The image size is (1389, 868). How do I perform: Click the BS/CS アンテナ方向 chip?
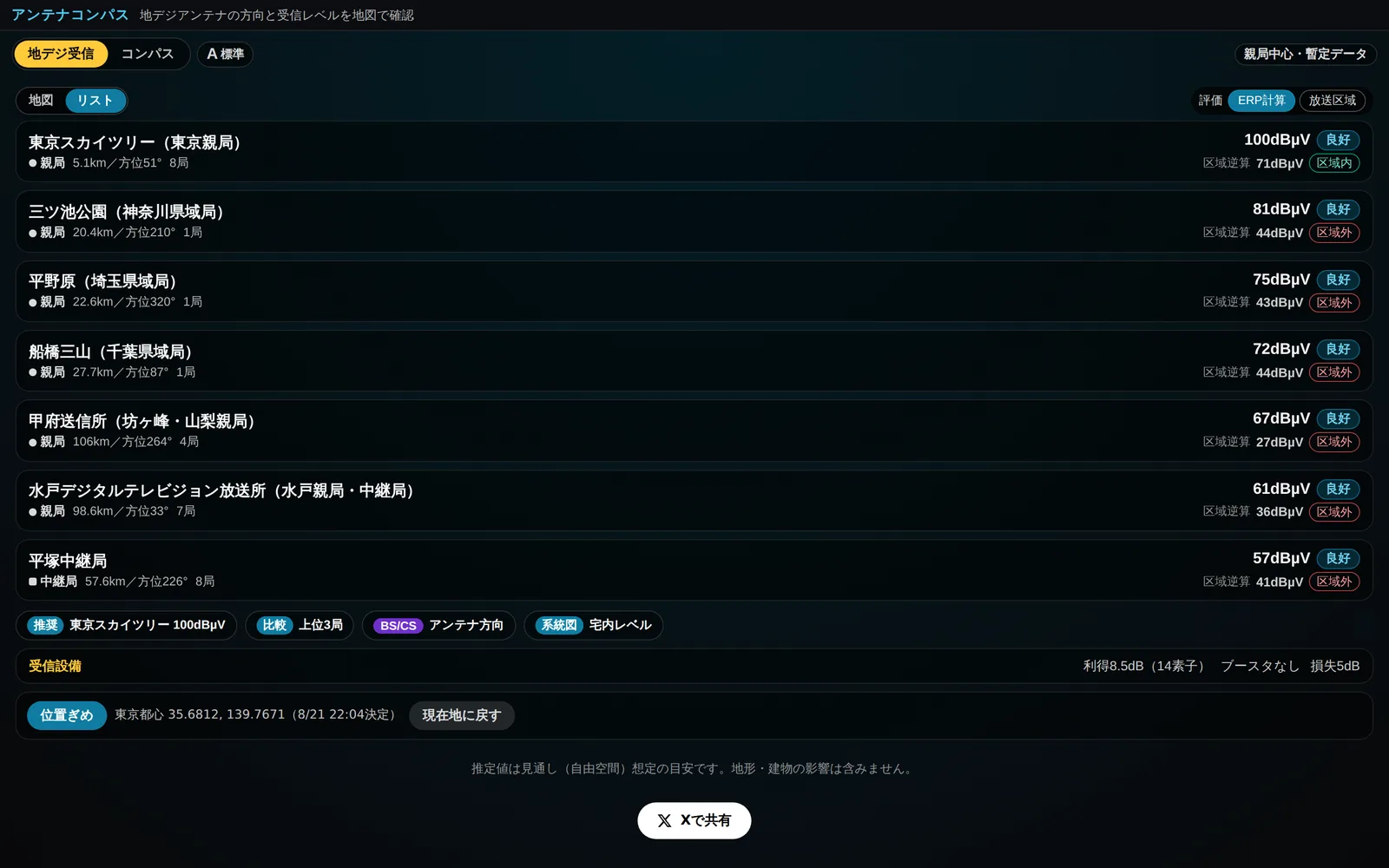(438, 625)
